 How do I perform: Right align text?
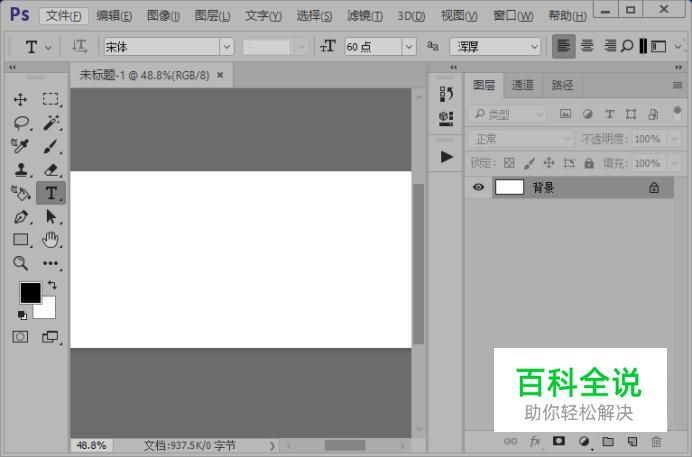point(610,46)
